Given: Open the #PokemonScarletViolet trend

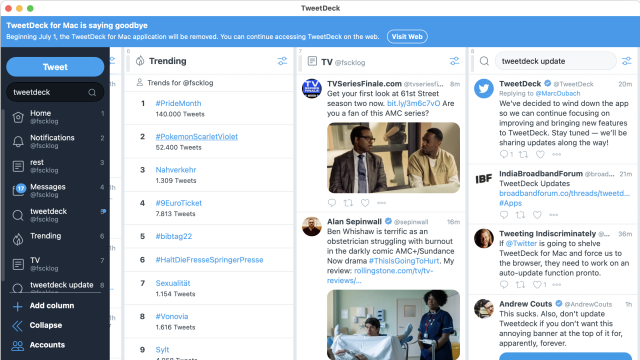Looking at the screenshot, I should coord(197,137).
